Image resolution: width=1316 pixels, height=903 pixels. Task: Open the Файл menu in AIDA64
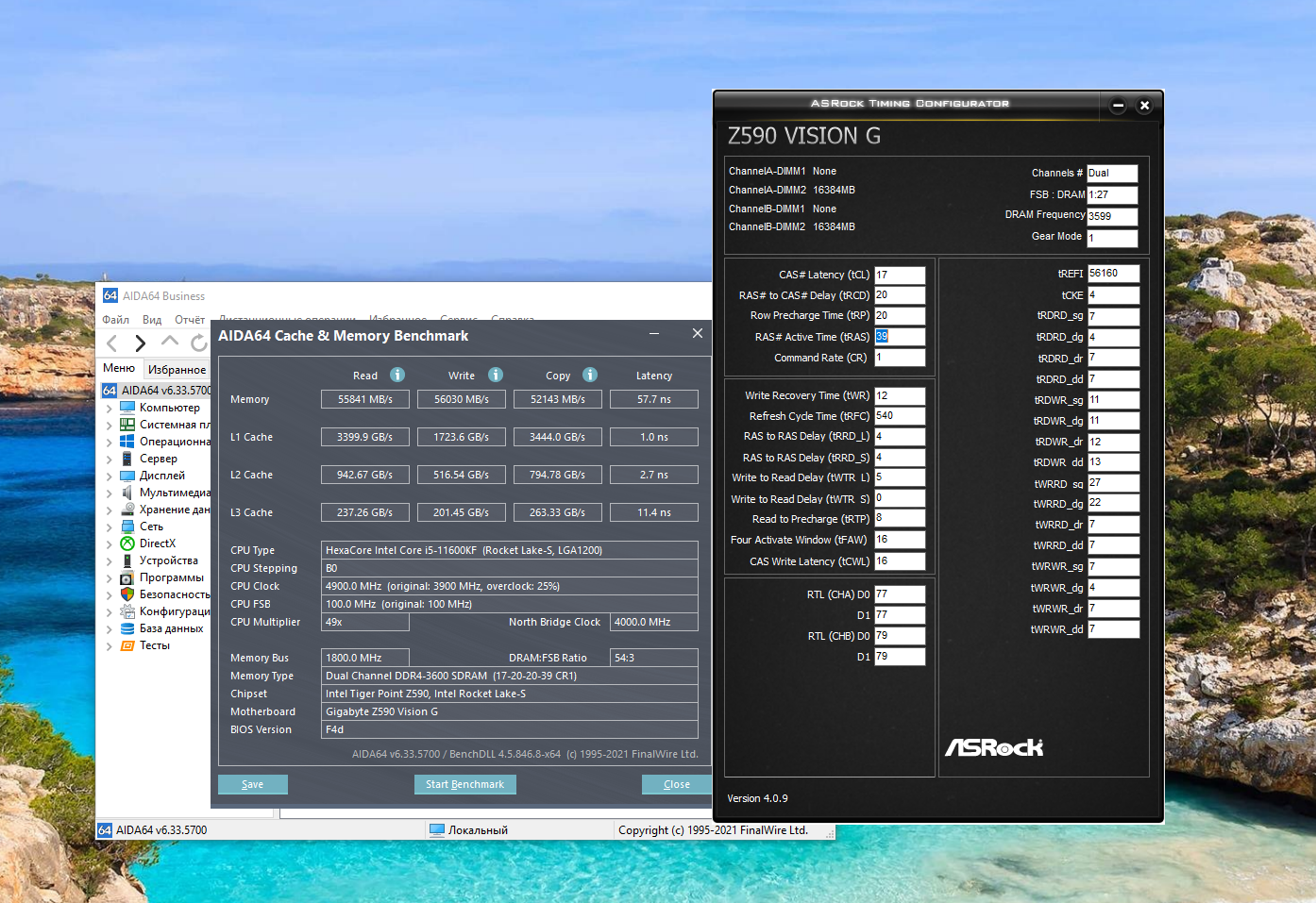(116, 320)
